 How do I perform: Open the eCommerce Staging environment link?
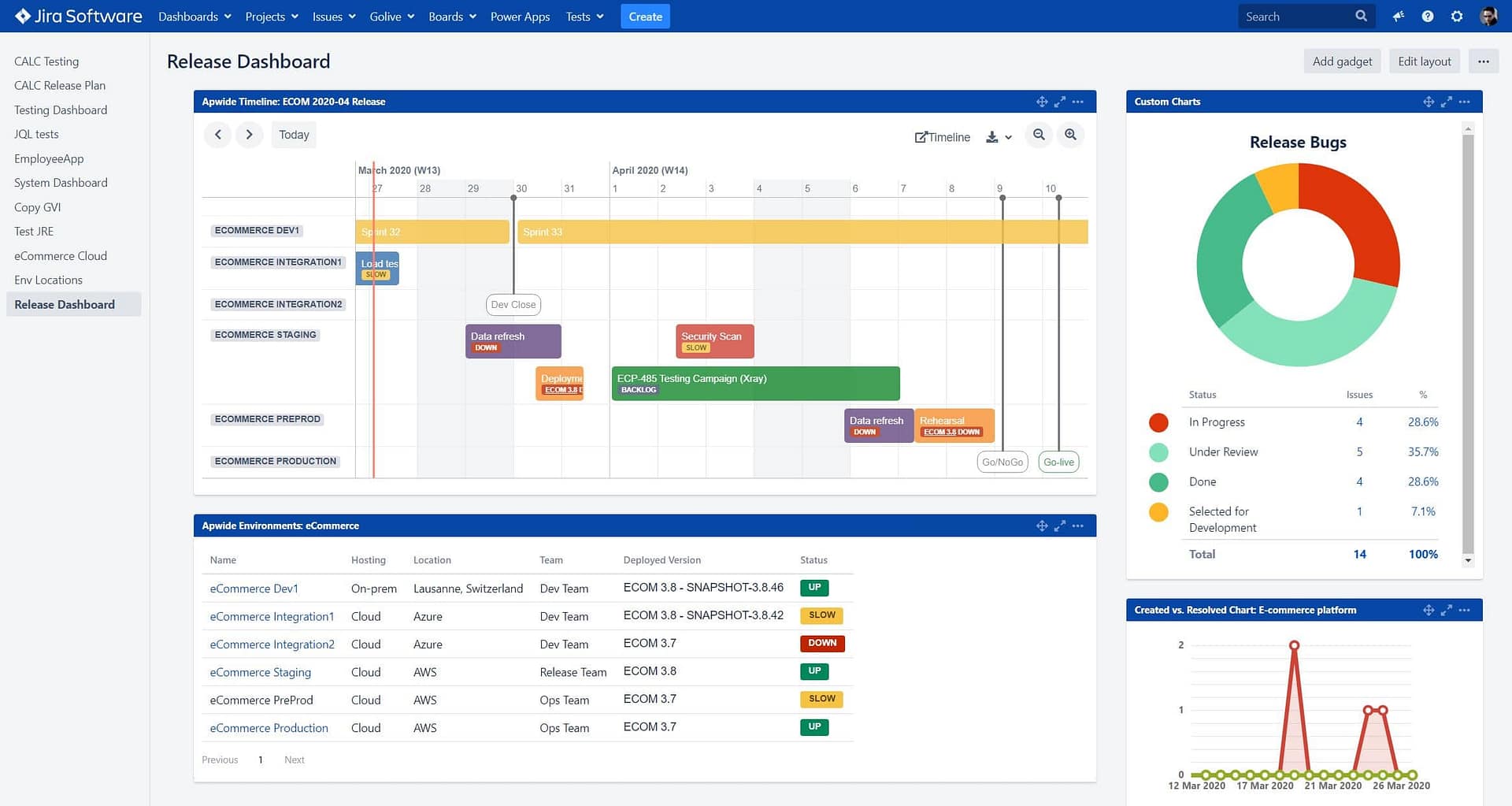click(x=260, y=672)
